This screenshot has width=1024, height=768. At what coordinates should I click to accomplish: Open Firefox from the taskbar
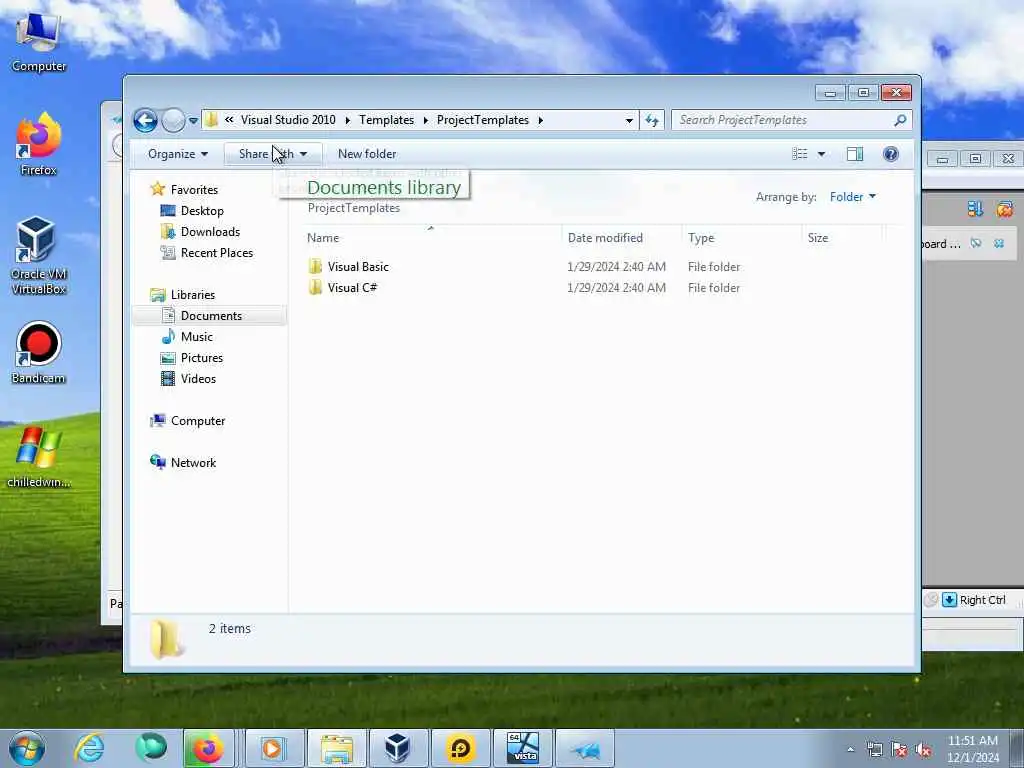(x=208, y=748)
